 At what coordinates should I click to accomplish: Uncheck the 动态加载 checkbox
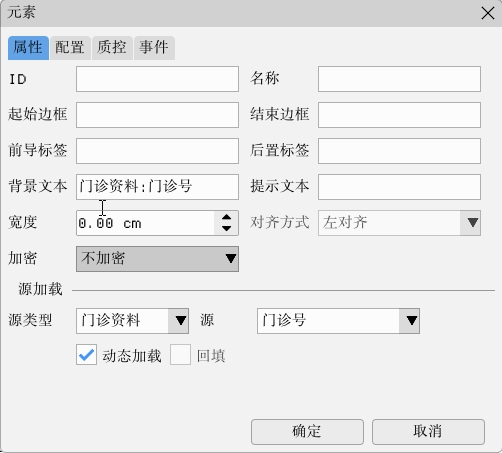point(86,355)
